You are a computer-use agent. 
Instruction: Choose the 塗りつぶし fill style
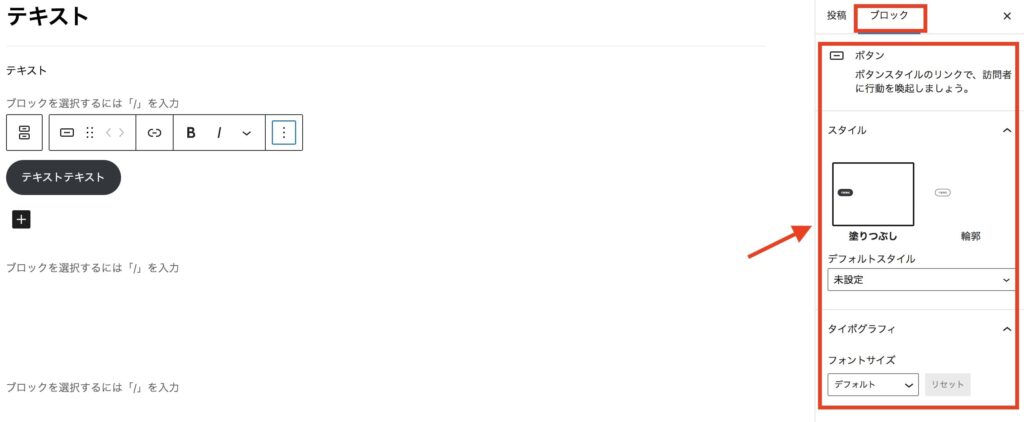(872, 194)
